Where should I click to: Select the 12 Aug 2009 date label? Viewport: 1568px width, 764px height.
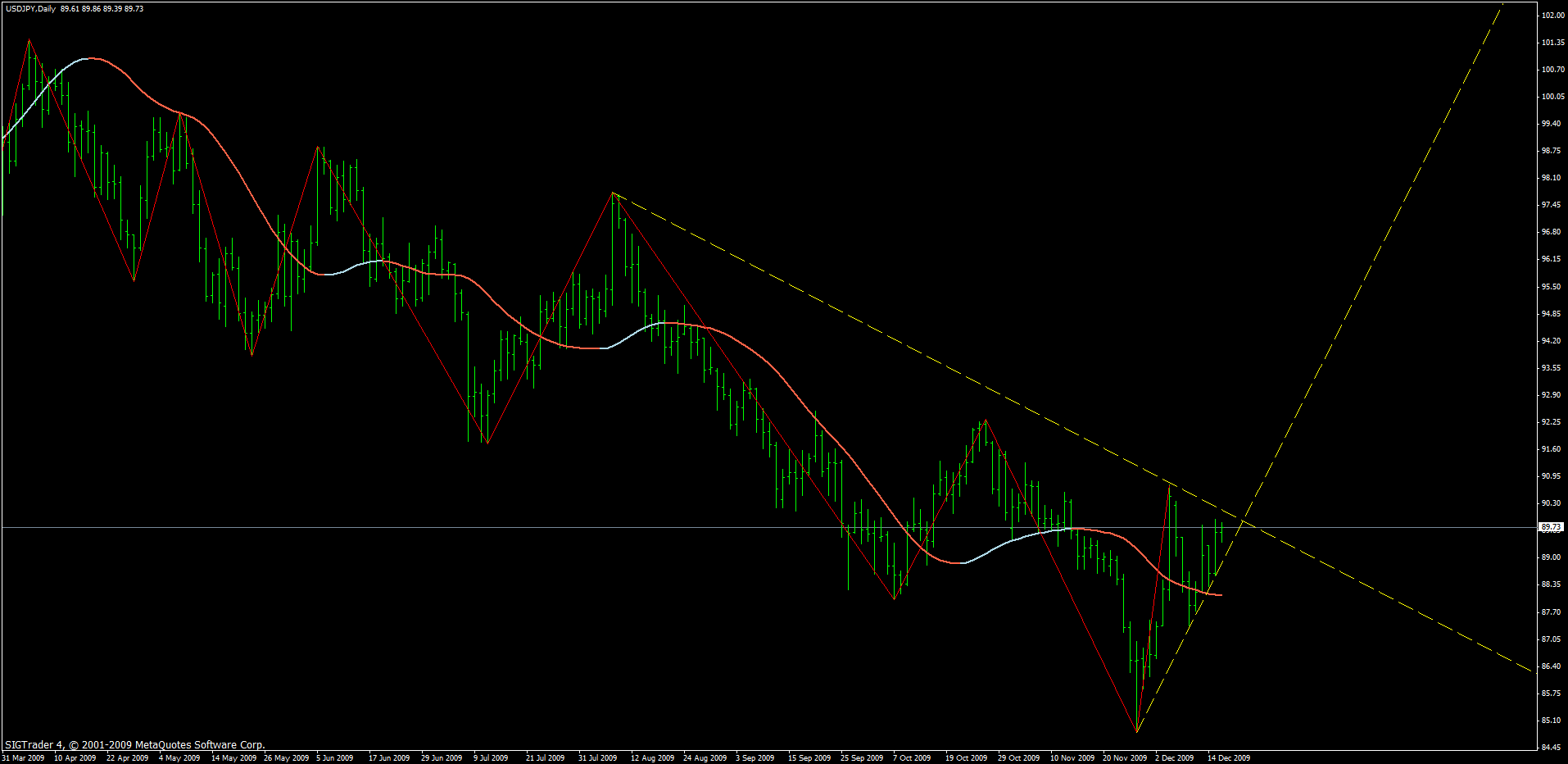point(652,757)
